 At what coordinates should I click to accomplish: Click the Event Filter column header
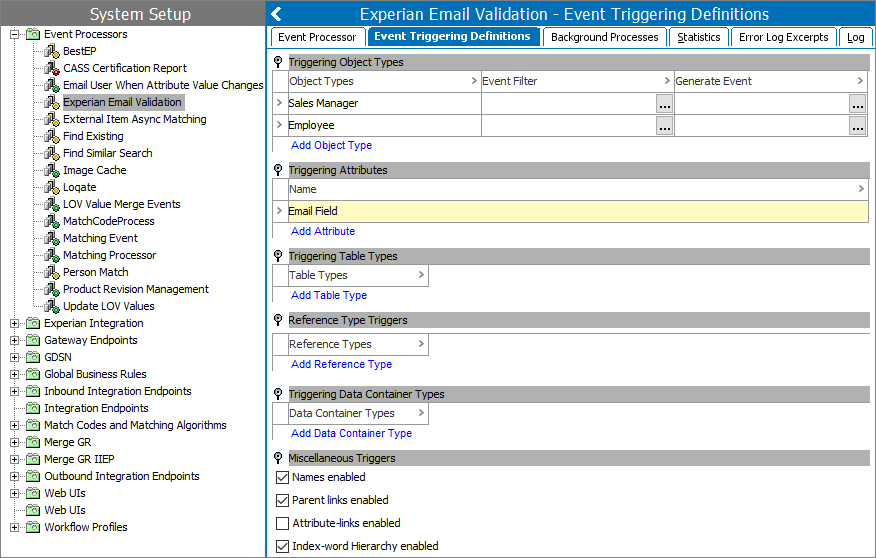coord(577,81)
